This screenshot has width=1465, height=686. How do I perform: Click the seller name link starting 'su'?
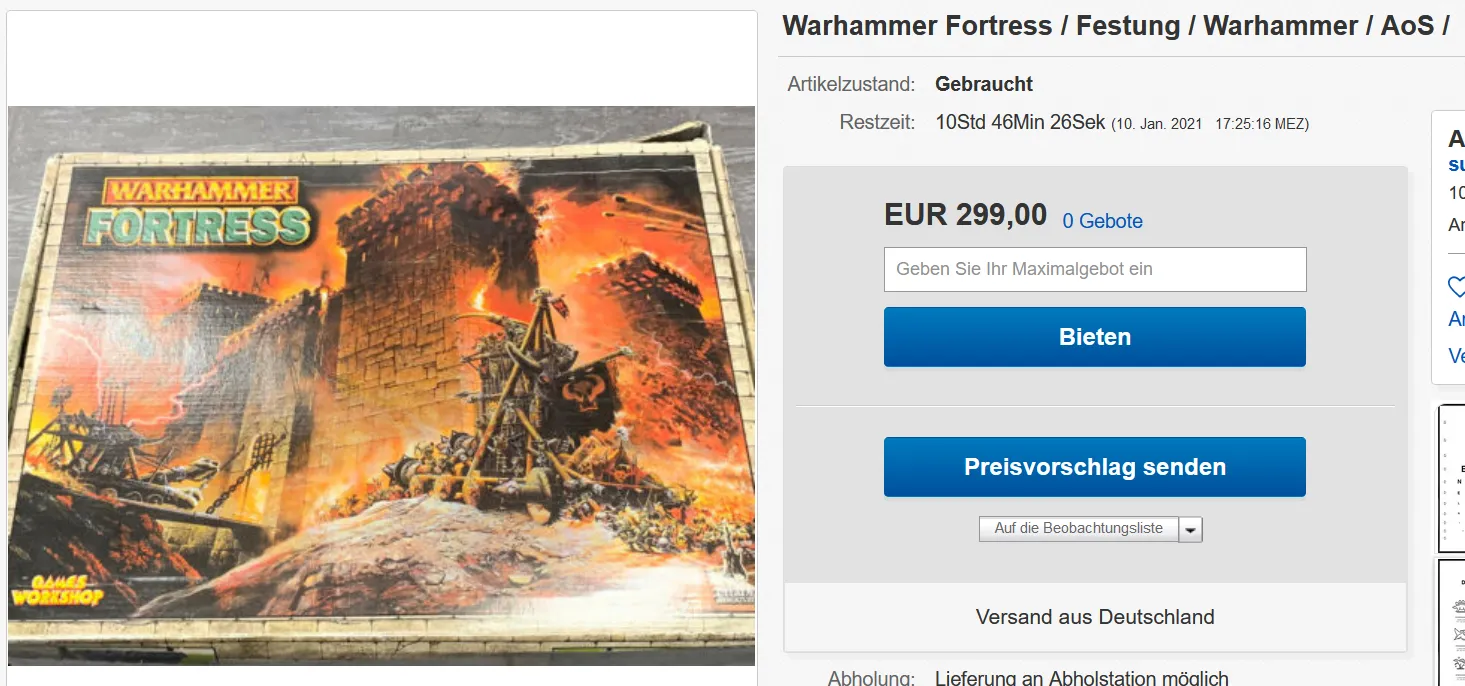click(1457, 164)
